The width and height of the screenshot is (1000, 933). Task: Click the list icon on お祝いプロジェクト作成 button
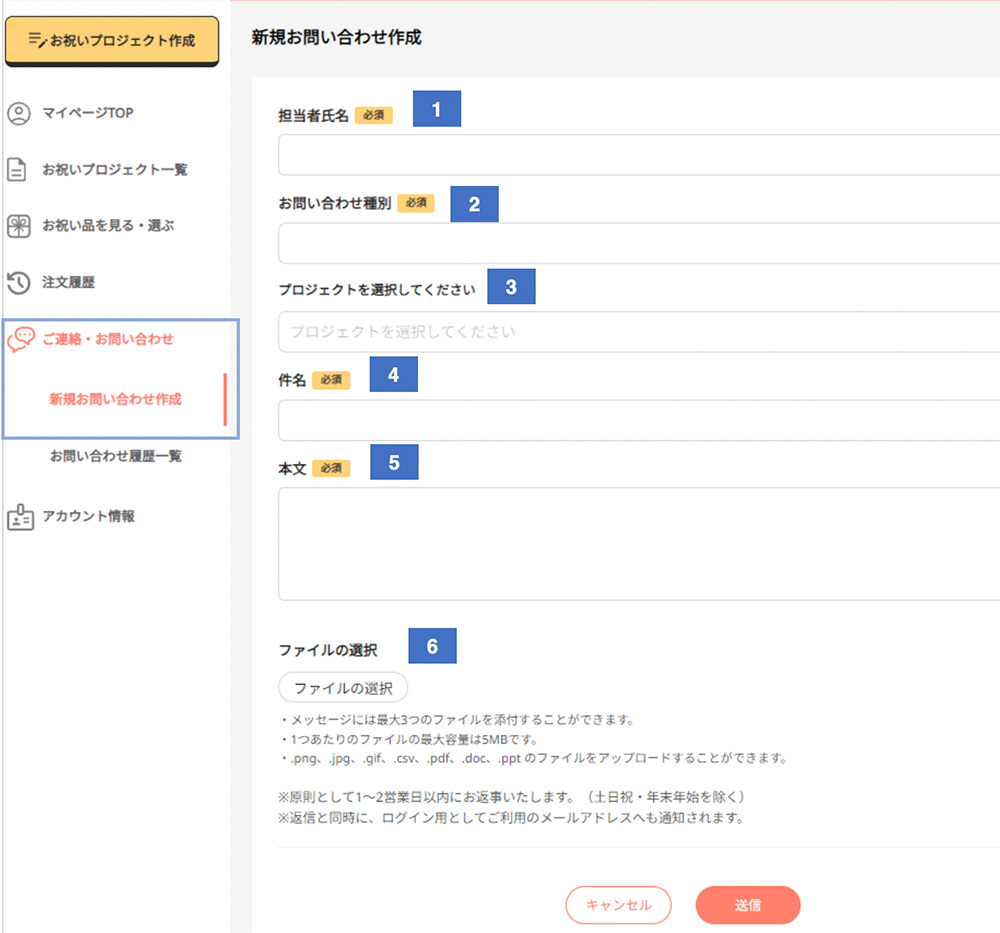pyautogui.click(x=37, y=40)
